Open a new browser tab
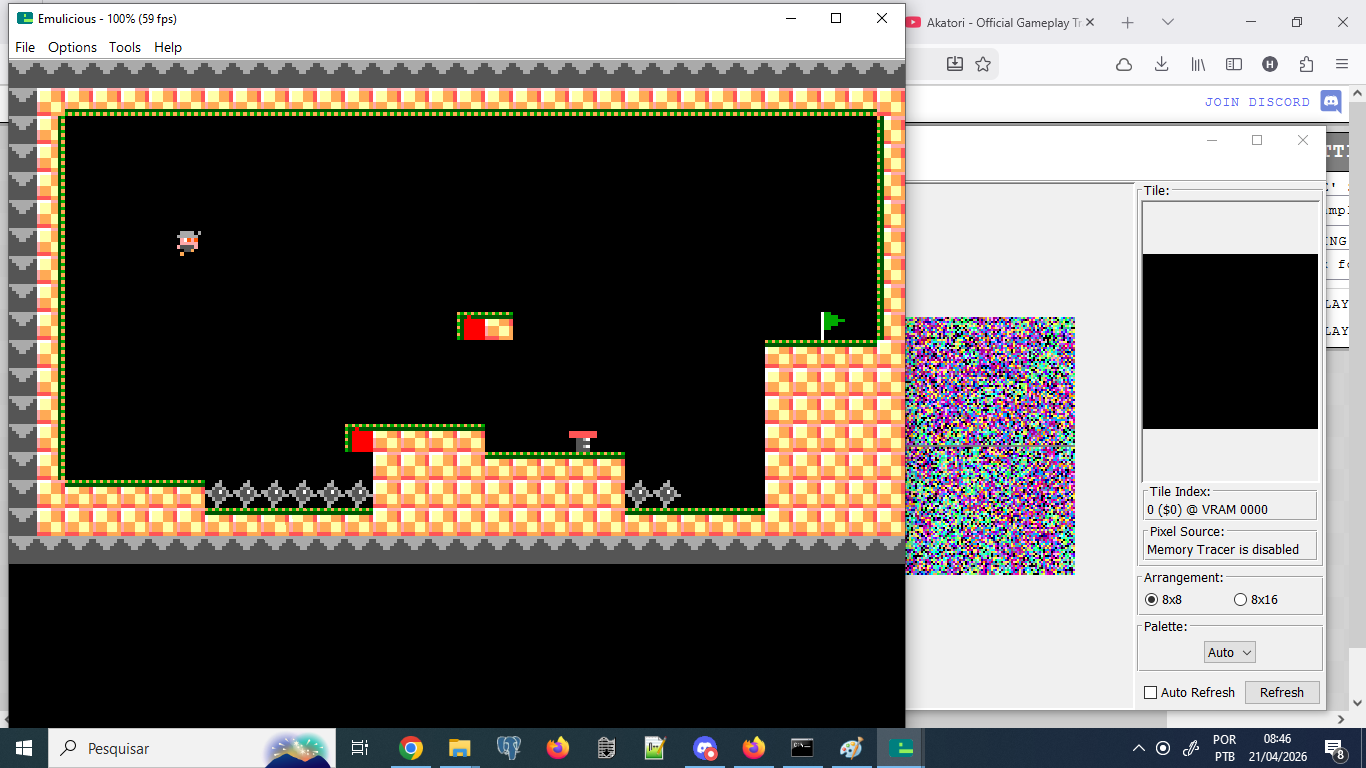Screen dimensions: 1366x768 coord(1128,22)
